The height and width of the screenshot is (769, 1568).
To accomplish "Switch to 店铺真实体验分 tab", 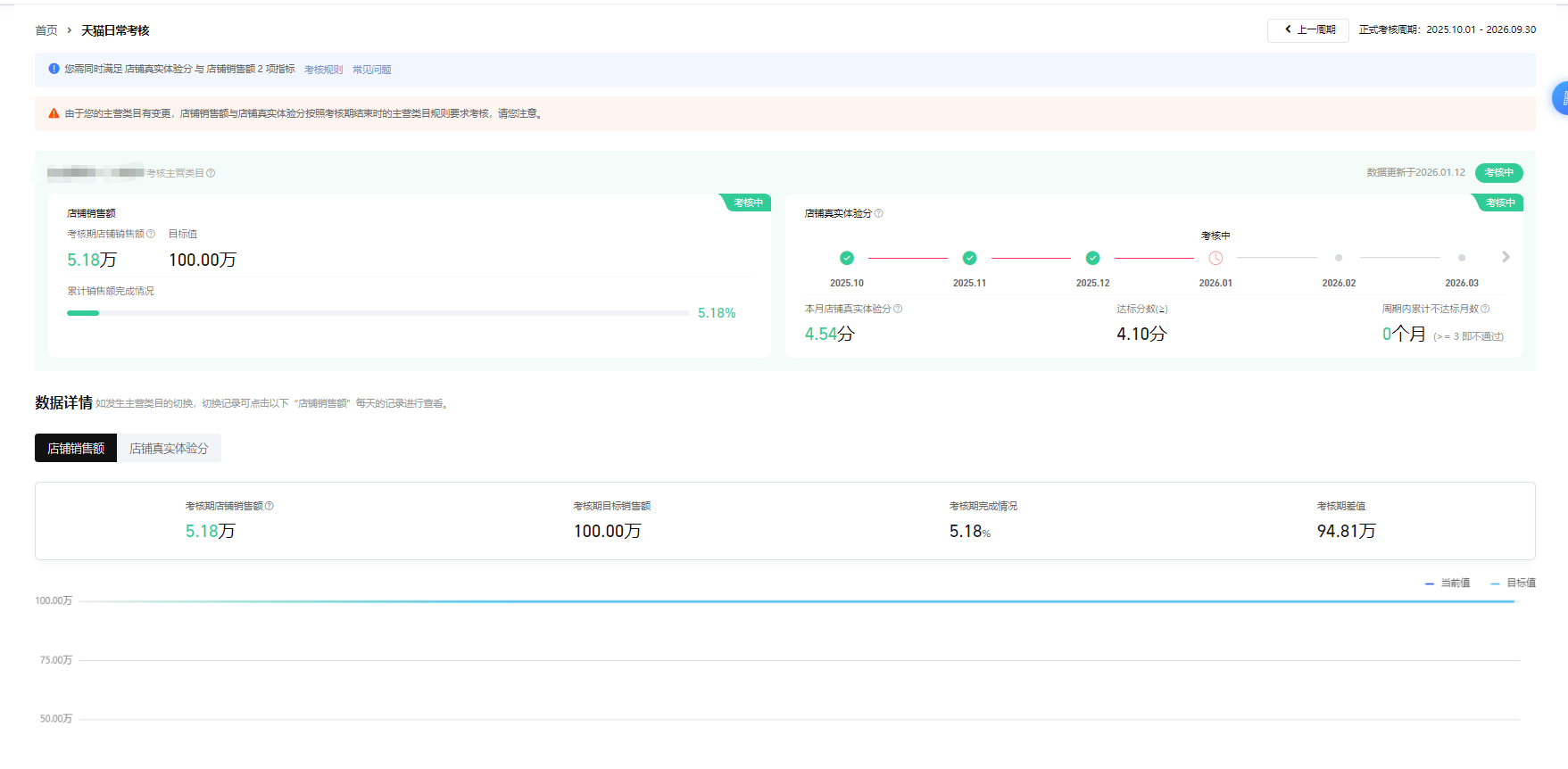I will click(x=169, y=448).
